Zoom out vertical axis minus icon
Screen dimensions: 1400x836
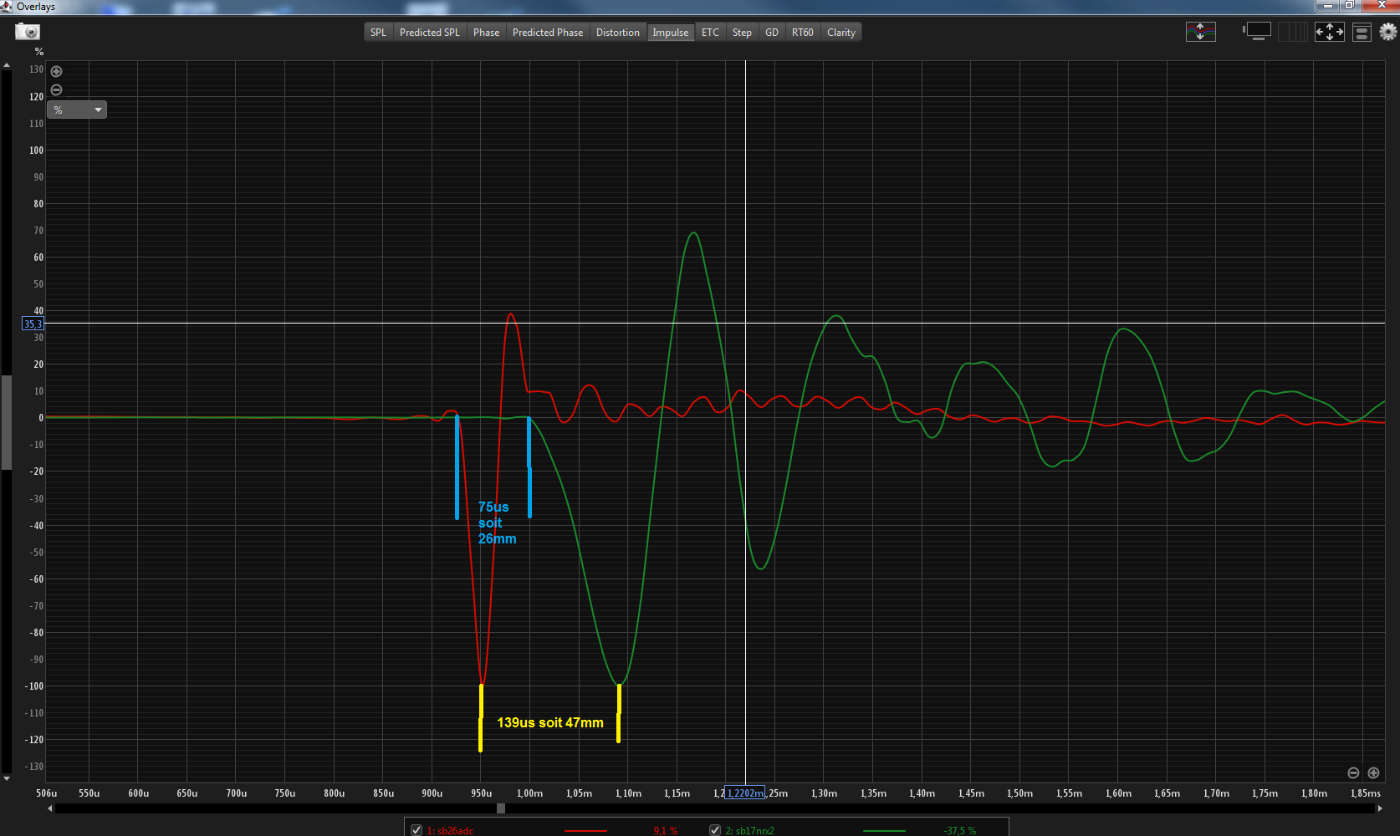(56, 89)
